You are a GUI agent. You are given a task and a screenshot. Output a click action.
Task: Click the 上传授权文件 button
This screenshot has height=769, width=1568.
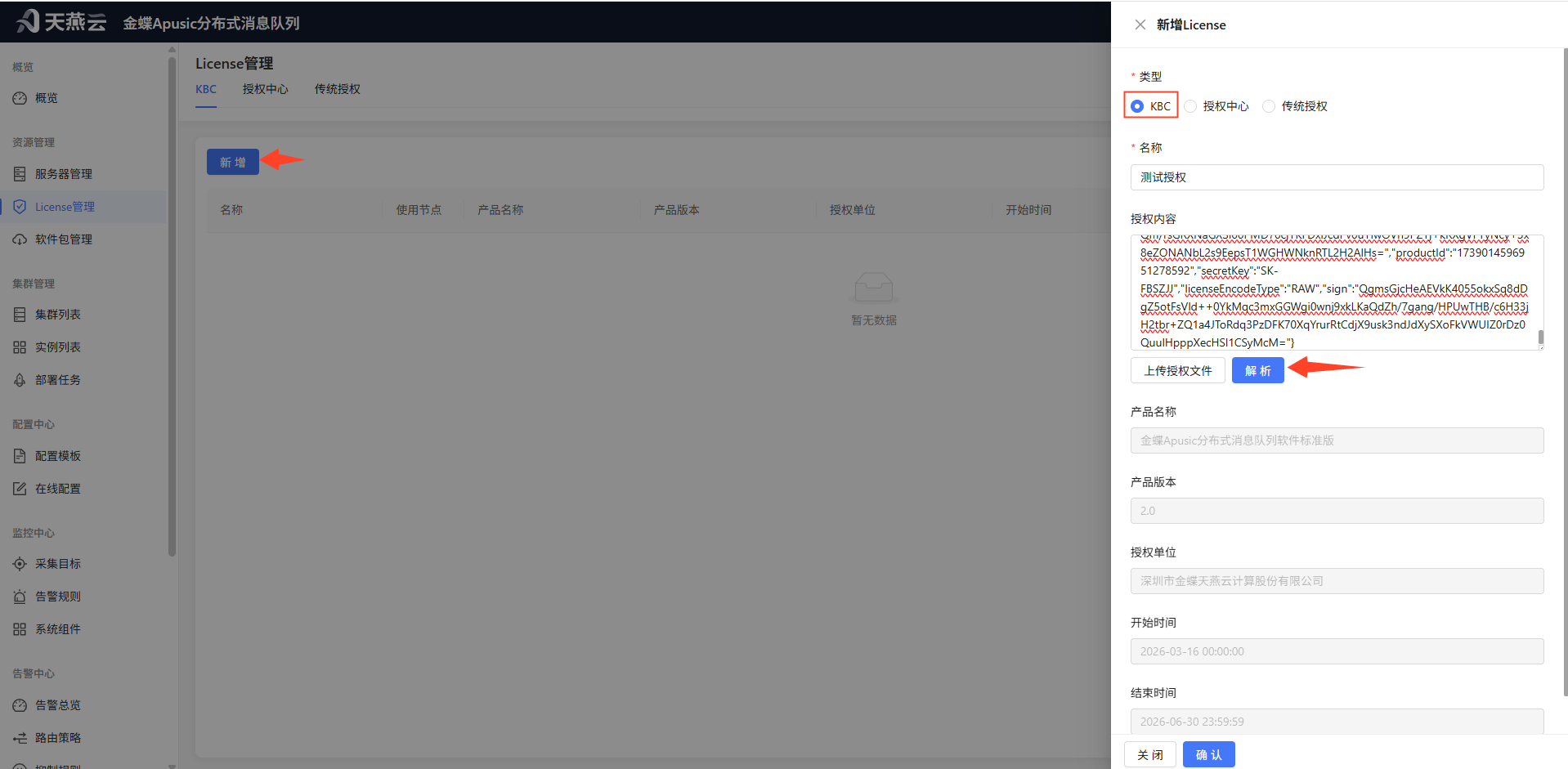coord(1178,370)
